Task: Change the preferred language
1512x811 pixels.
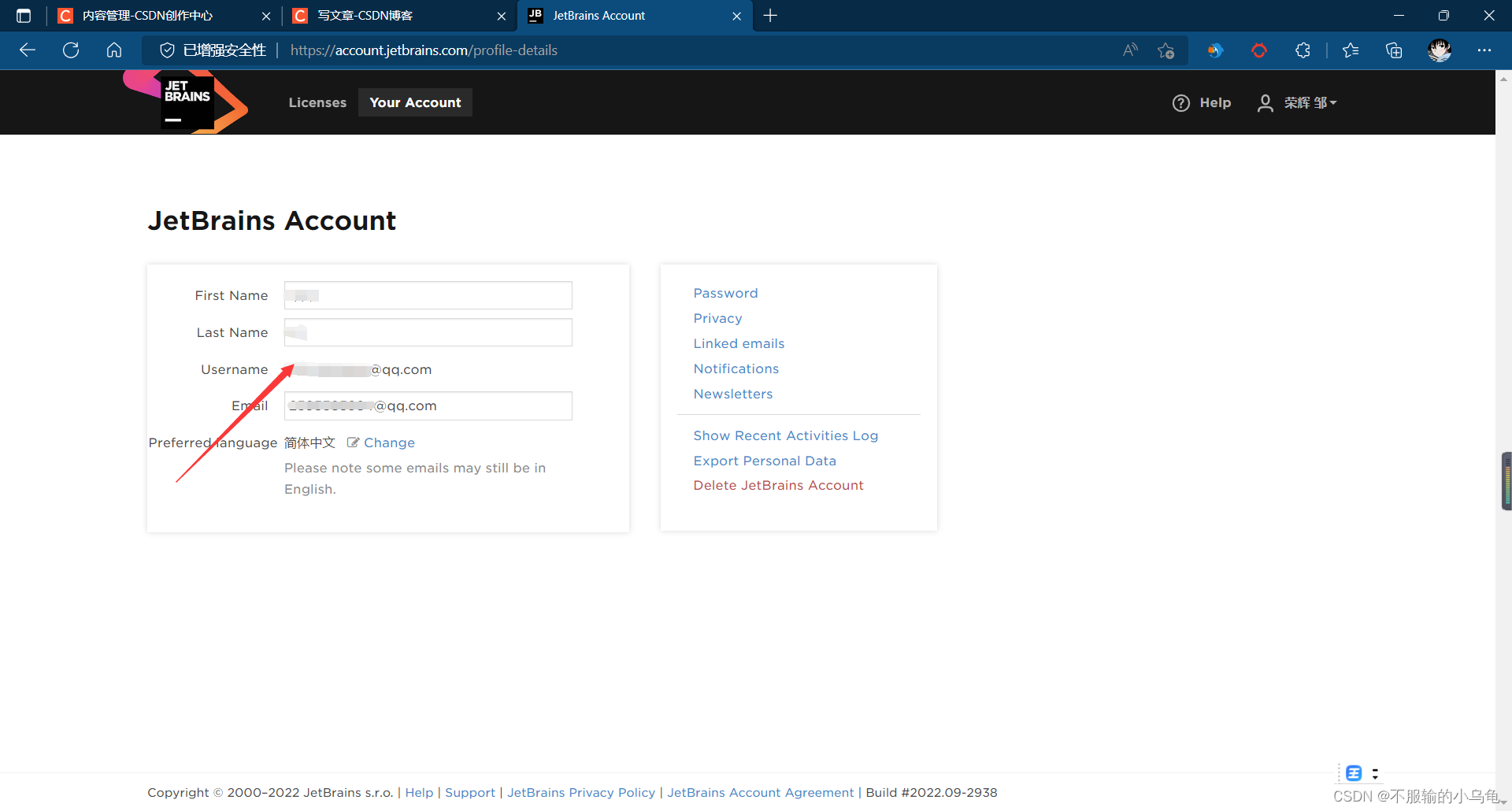Action: tap(389, 443)
